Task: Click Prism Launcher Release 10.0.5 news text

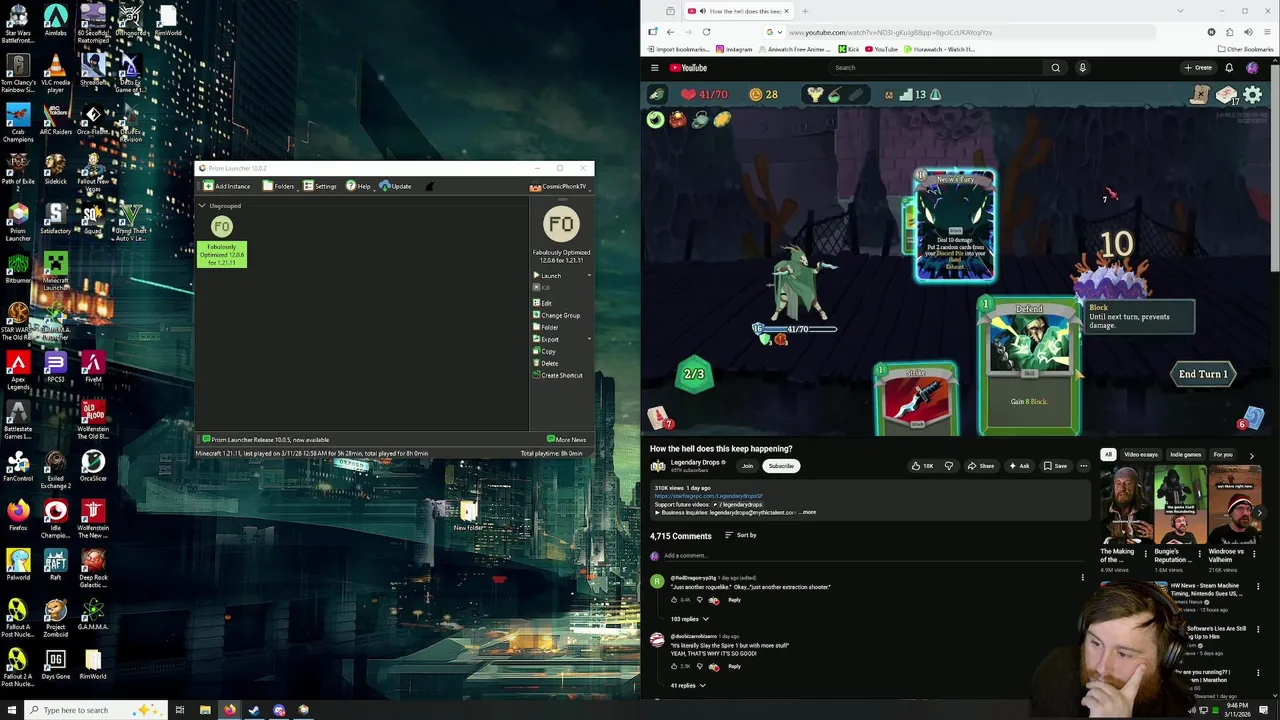Action: (270, 439)
